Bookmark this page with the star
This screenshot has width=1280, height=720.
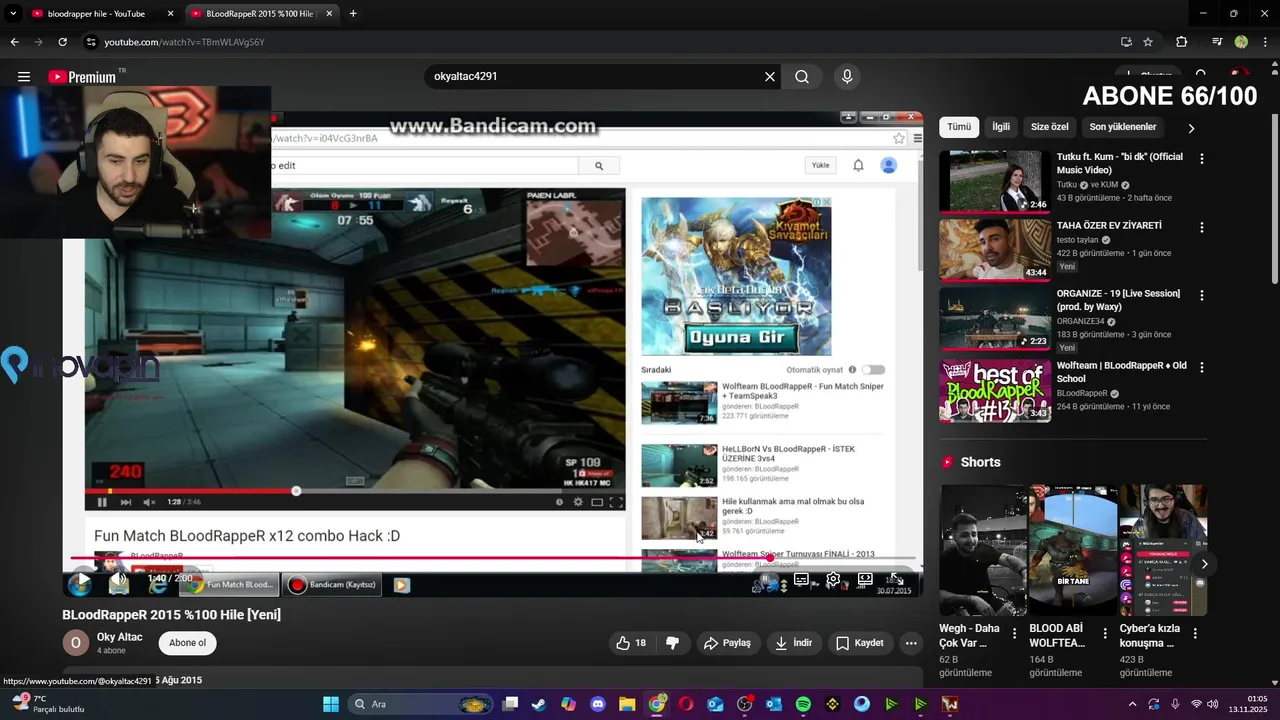coord(1148,42)
